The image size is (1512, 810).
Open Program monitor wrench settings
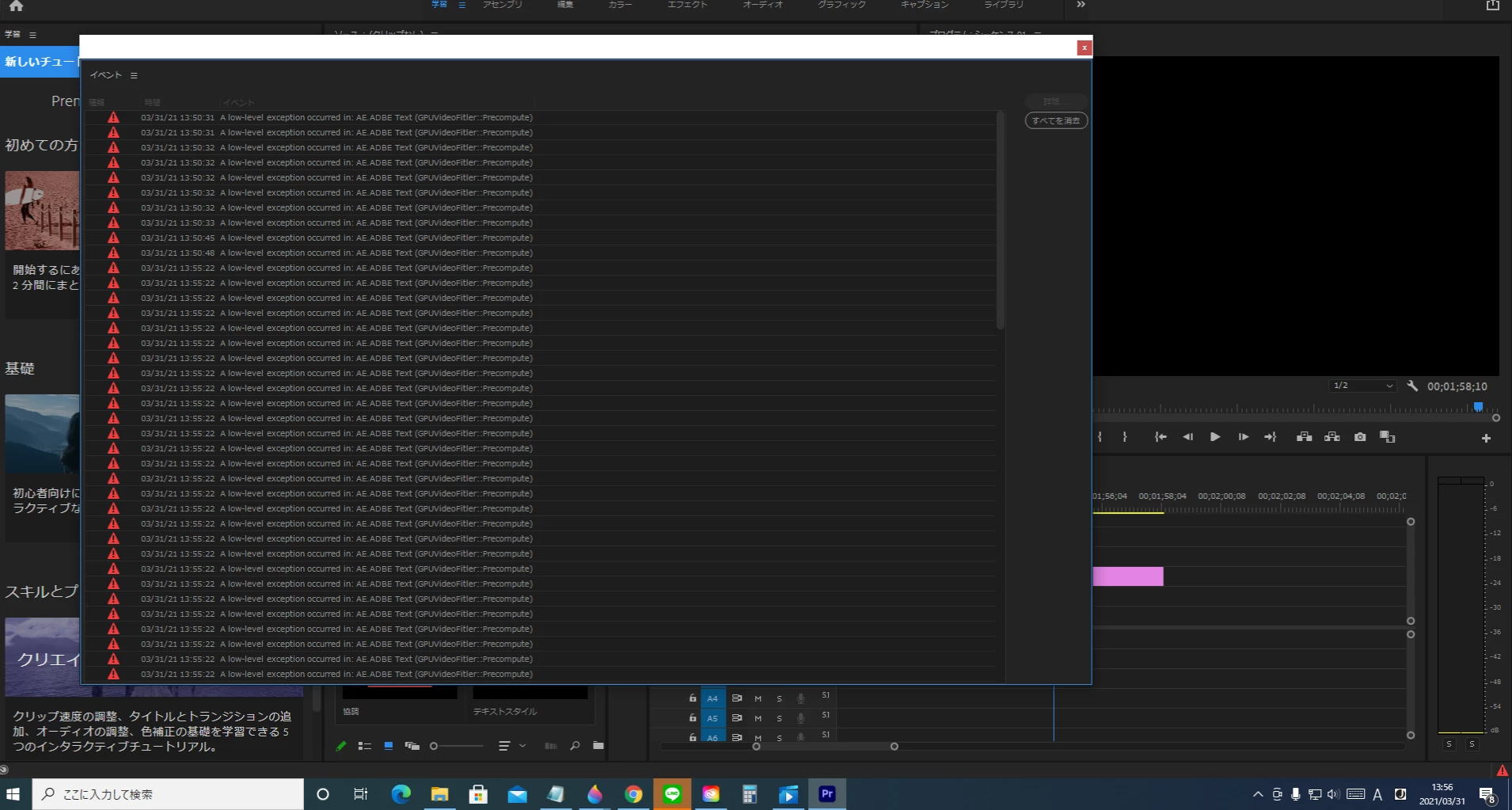[1412, 386]
